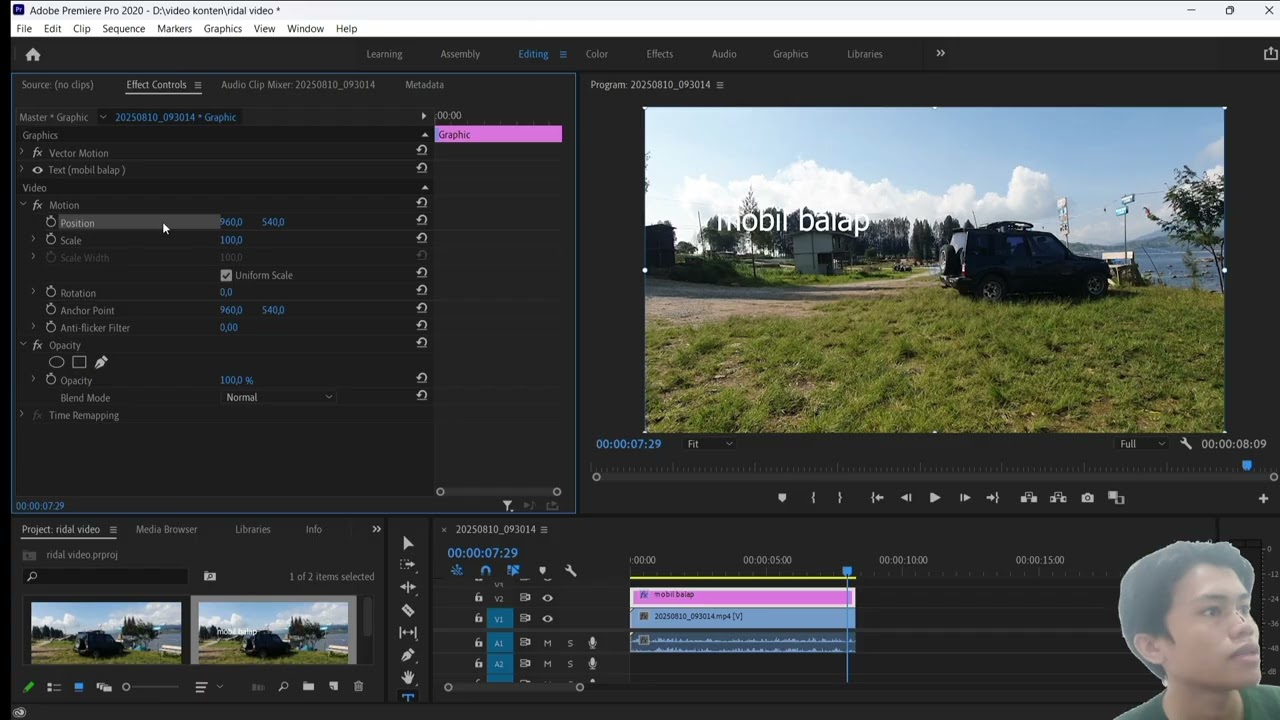Export frame with camera icon

click(1087, 498)
